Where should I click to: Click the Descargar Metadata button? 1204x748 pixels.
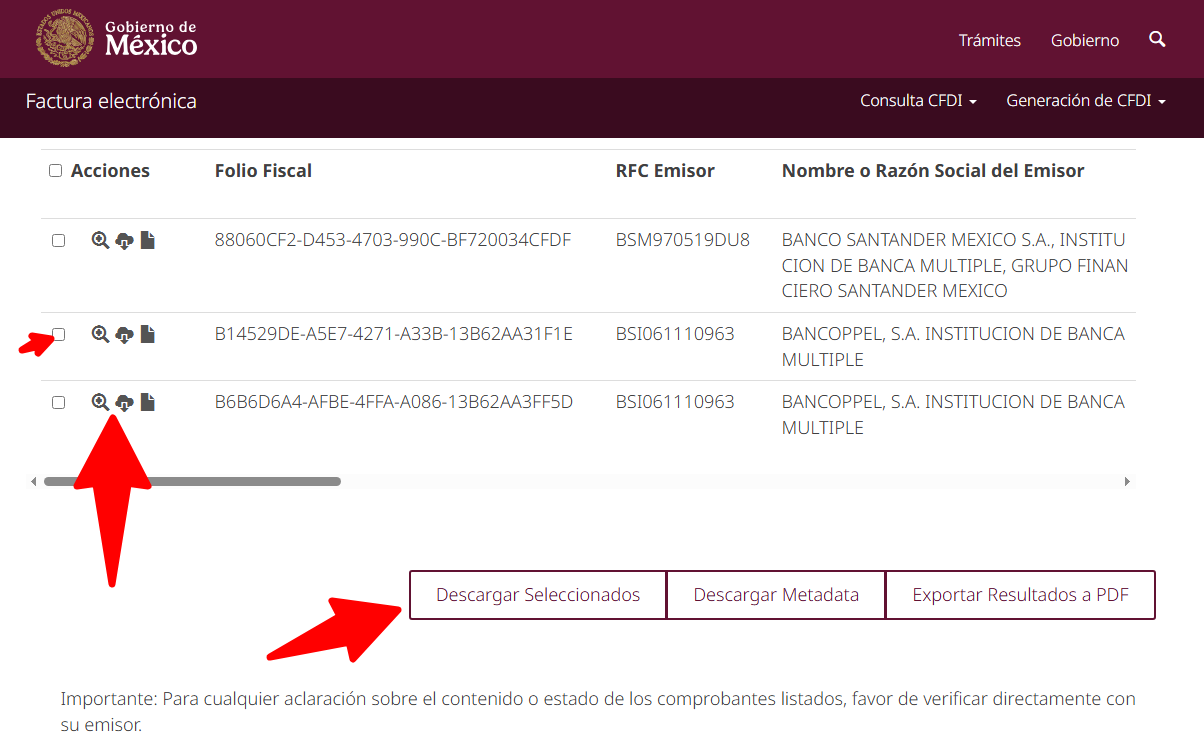[776, 595]
